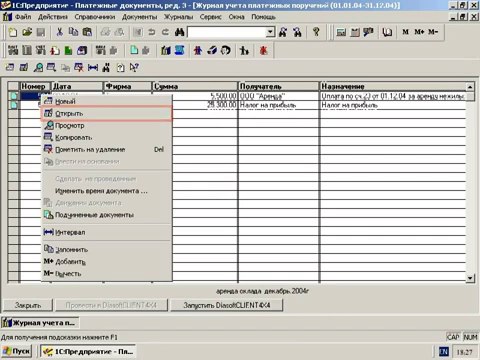480x360 pixels.
Task: Click the Пуск start button
Action: pyautogui.click(x=17, y=351)
